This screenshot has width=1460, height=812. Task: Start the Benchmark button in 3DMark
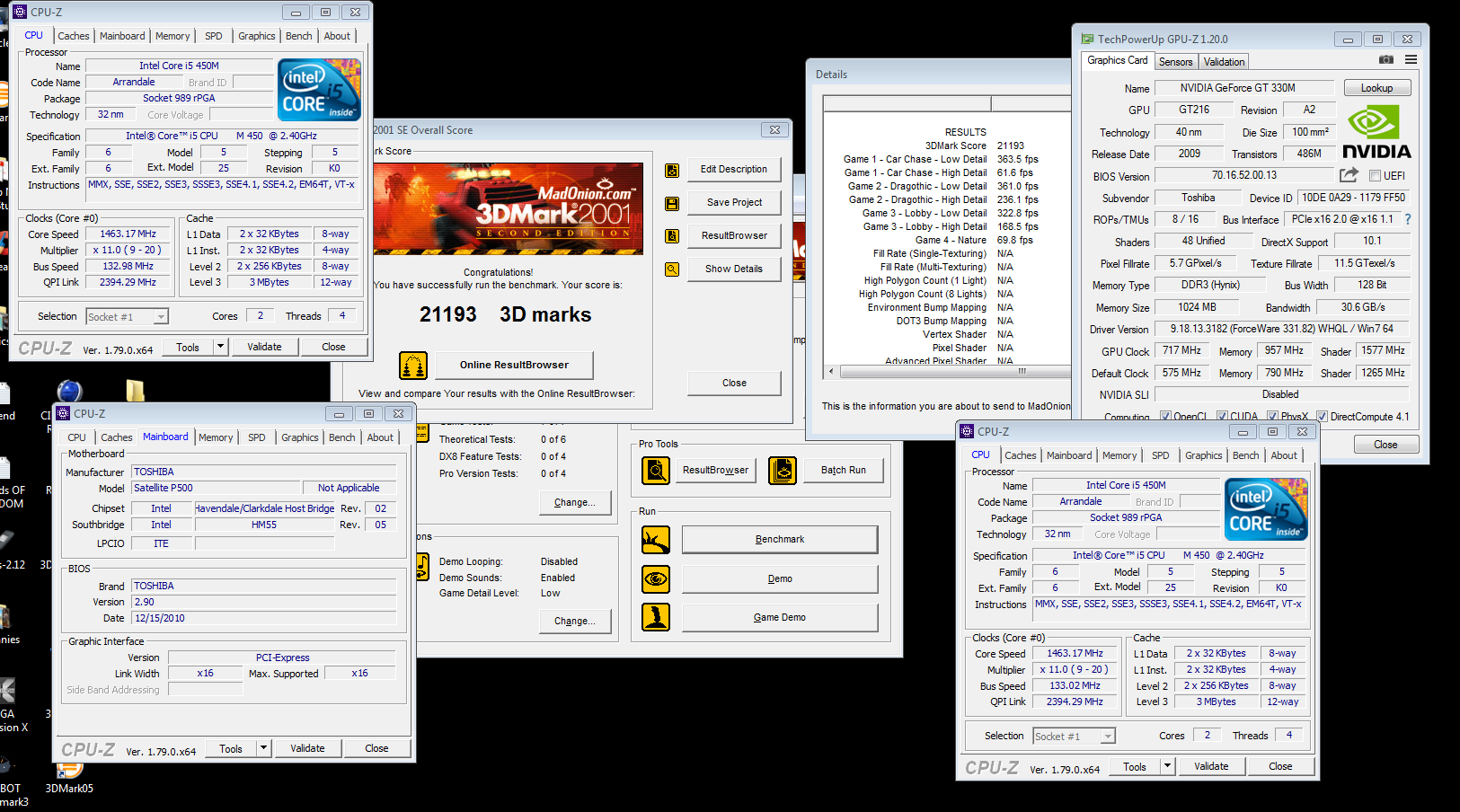779,540
